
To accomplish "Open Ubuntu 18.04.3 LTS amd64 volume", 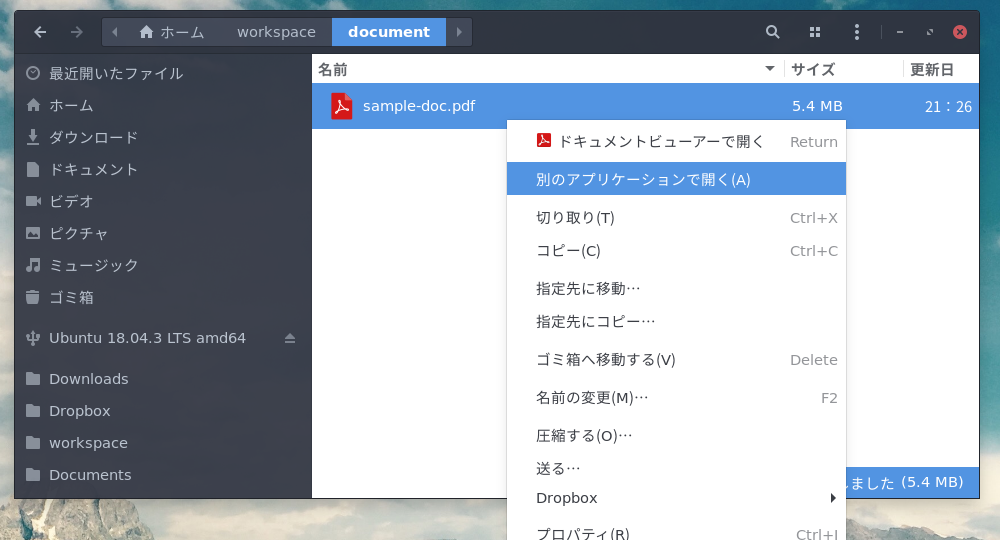I will [x=147, y=338].
